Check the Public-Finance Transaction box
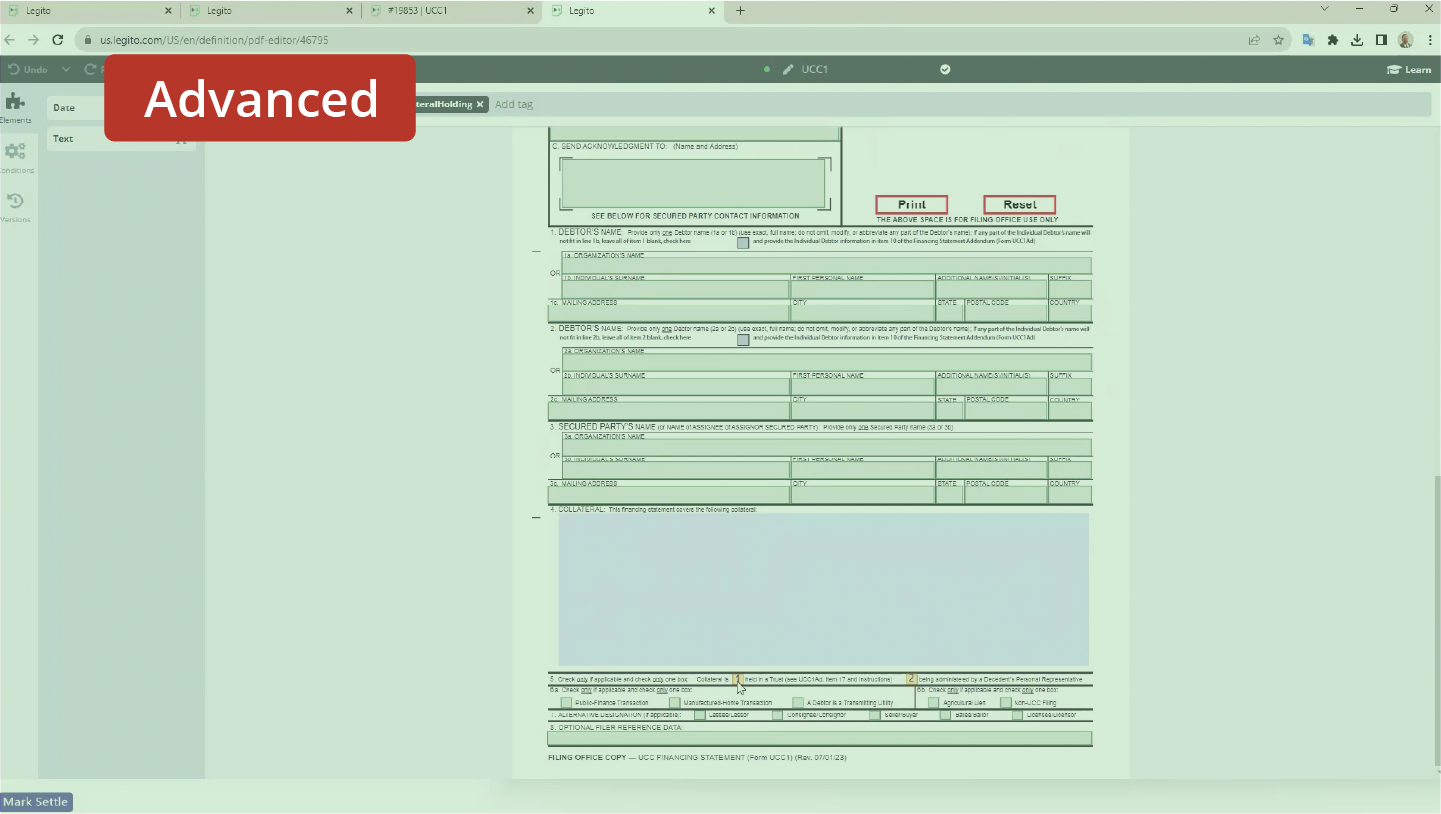Viewport: 1441px width, 814px height. coord(566,702)
